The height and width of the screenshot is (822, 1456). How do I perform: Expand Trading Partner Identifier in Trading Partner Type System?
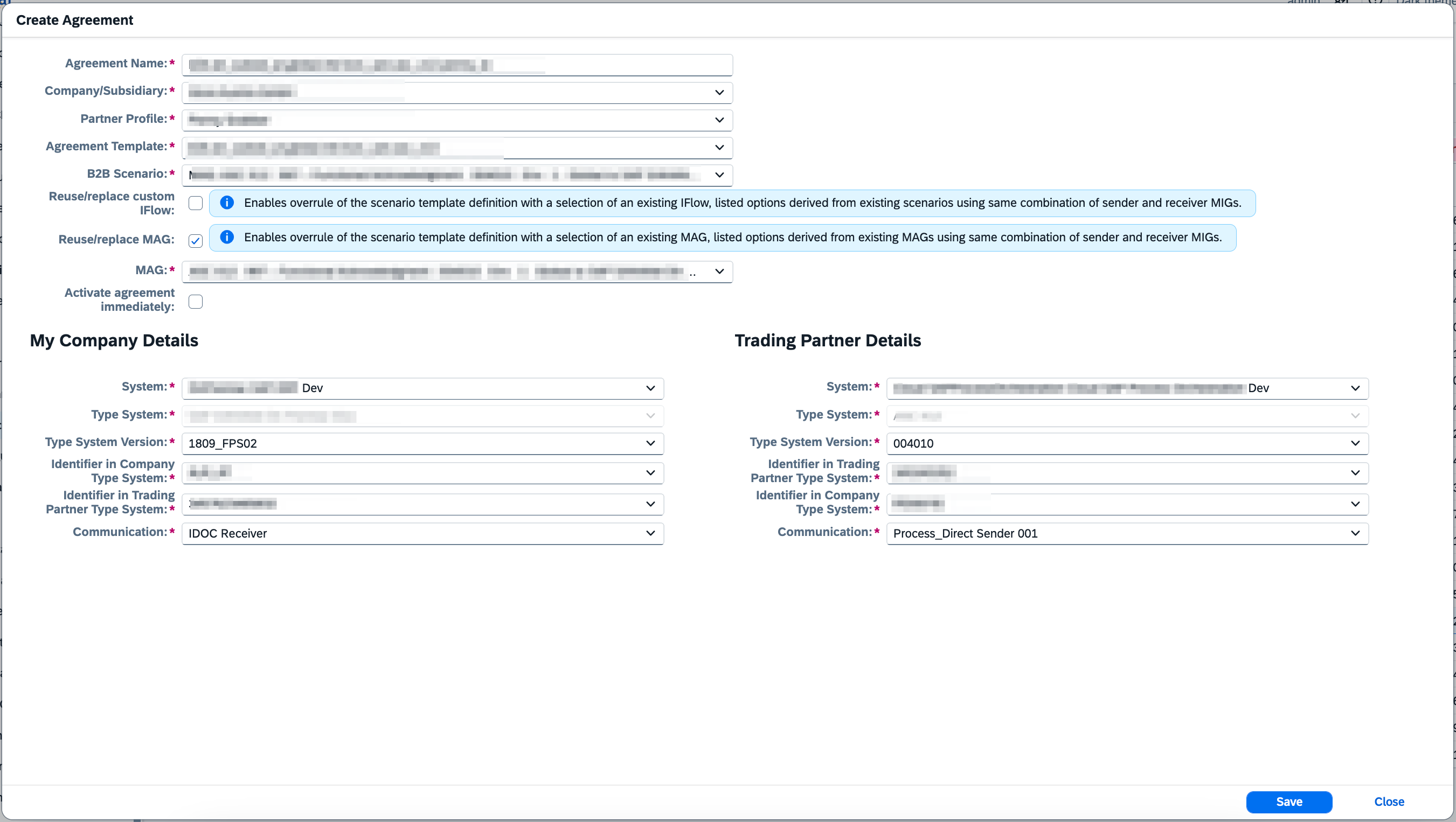[1355, 473]
